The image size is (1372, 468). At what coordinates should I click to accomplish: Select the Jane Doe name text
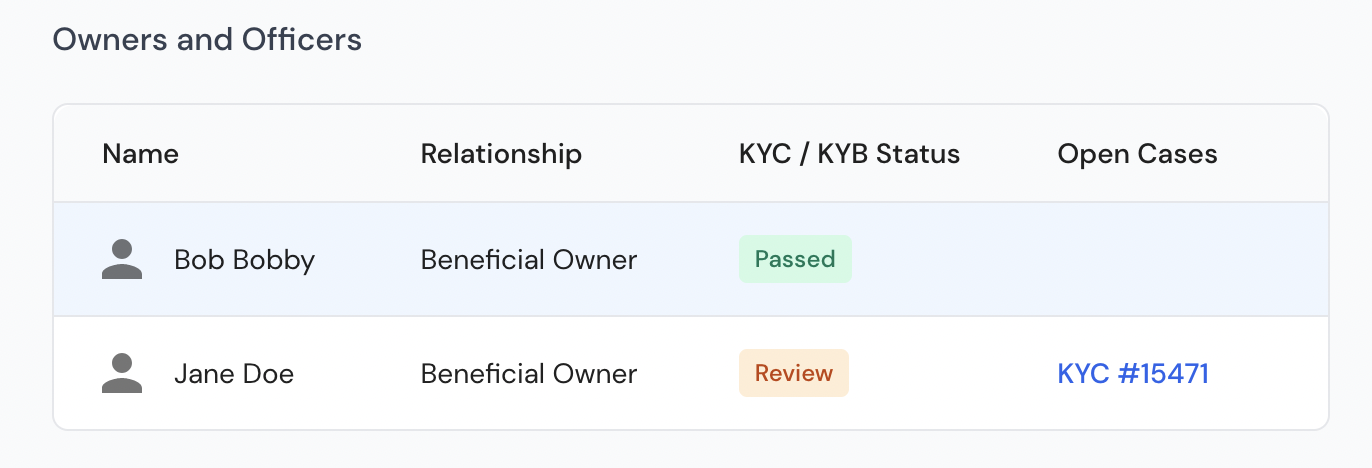point(234,374)
